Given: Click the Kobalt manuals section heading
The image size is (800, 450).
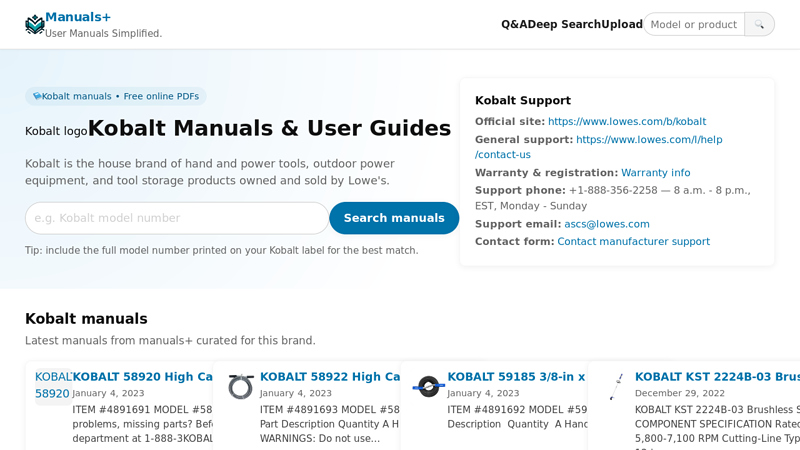Looking at the screenshot, I should click(86, 319).
